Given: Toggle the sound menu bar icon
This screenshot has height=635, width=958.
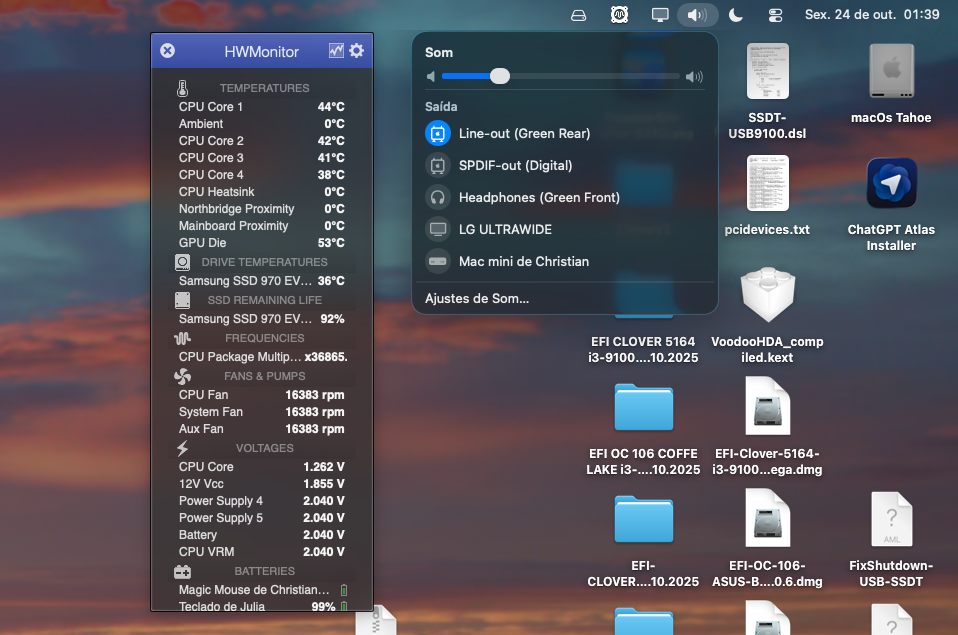Looking at the screenshot, I should click(x=697, y=15).
